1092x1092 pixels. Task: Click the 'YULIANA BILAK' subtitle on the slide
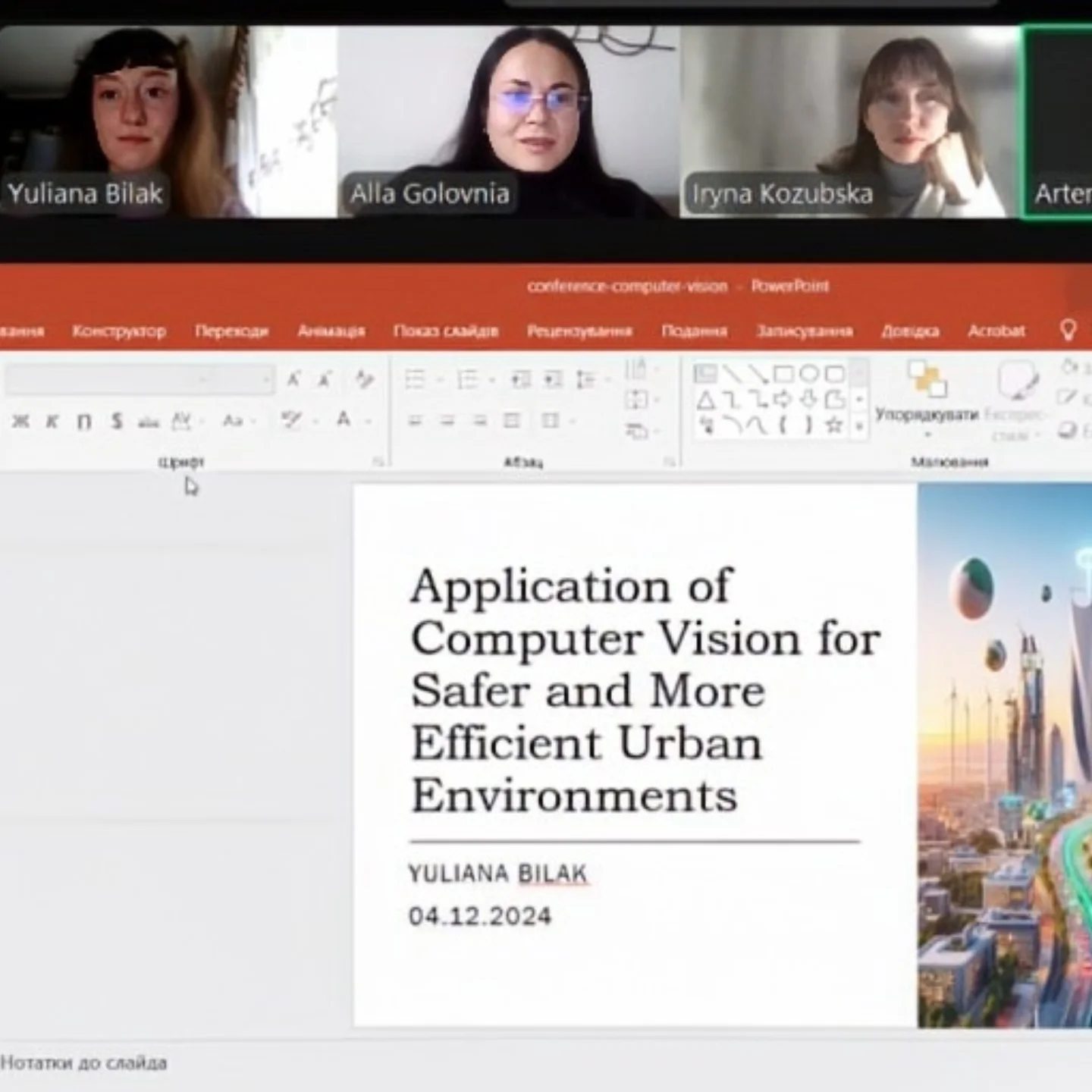pyautogui.click(x=497, y=874)
